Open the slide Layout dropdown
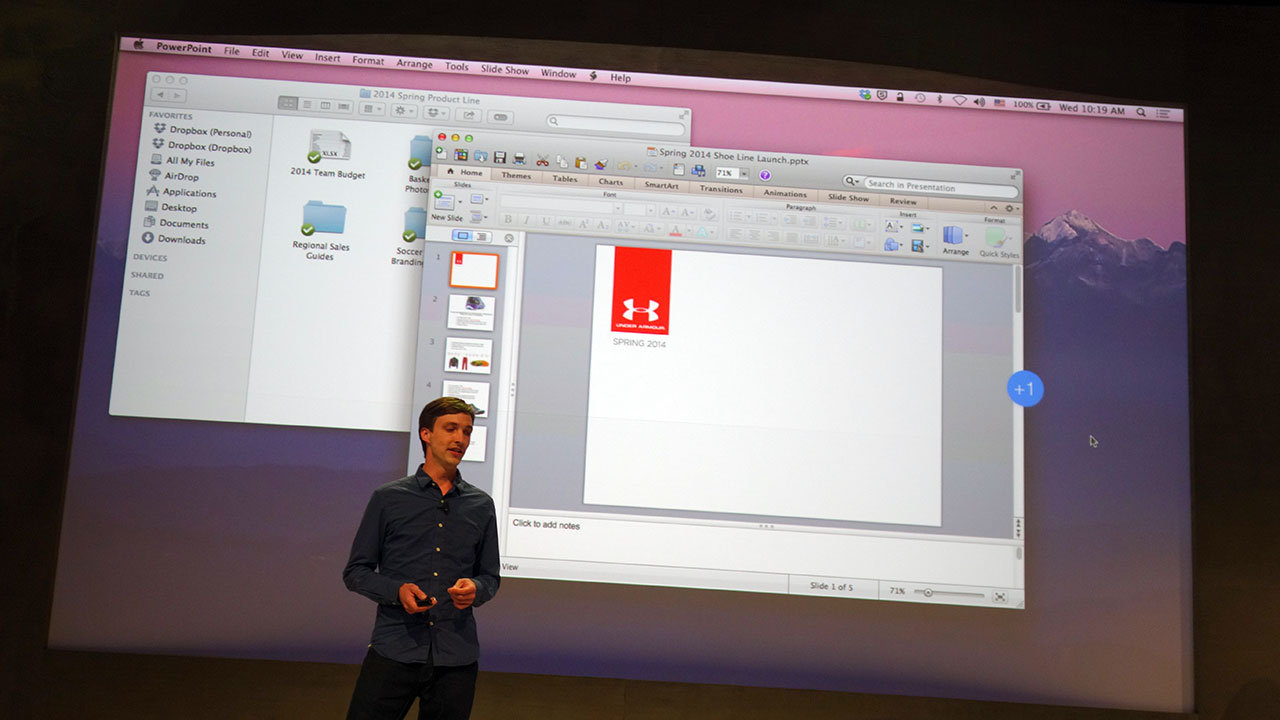1280x720 pixels. point(479,199)
